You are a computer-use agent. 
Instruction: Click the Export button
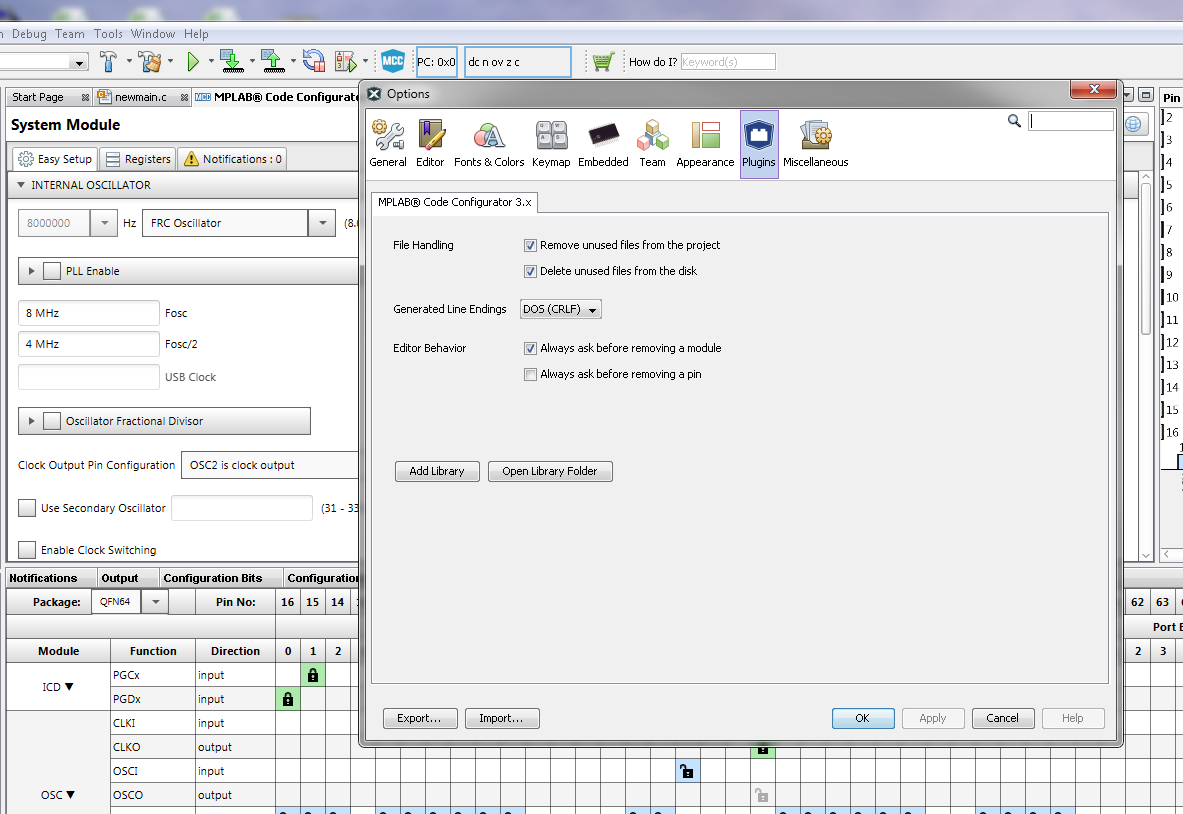[420, 718]
